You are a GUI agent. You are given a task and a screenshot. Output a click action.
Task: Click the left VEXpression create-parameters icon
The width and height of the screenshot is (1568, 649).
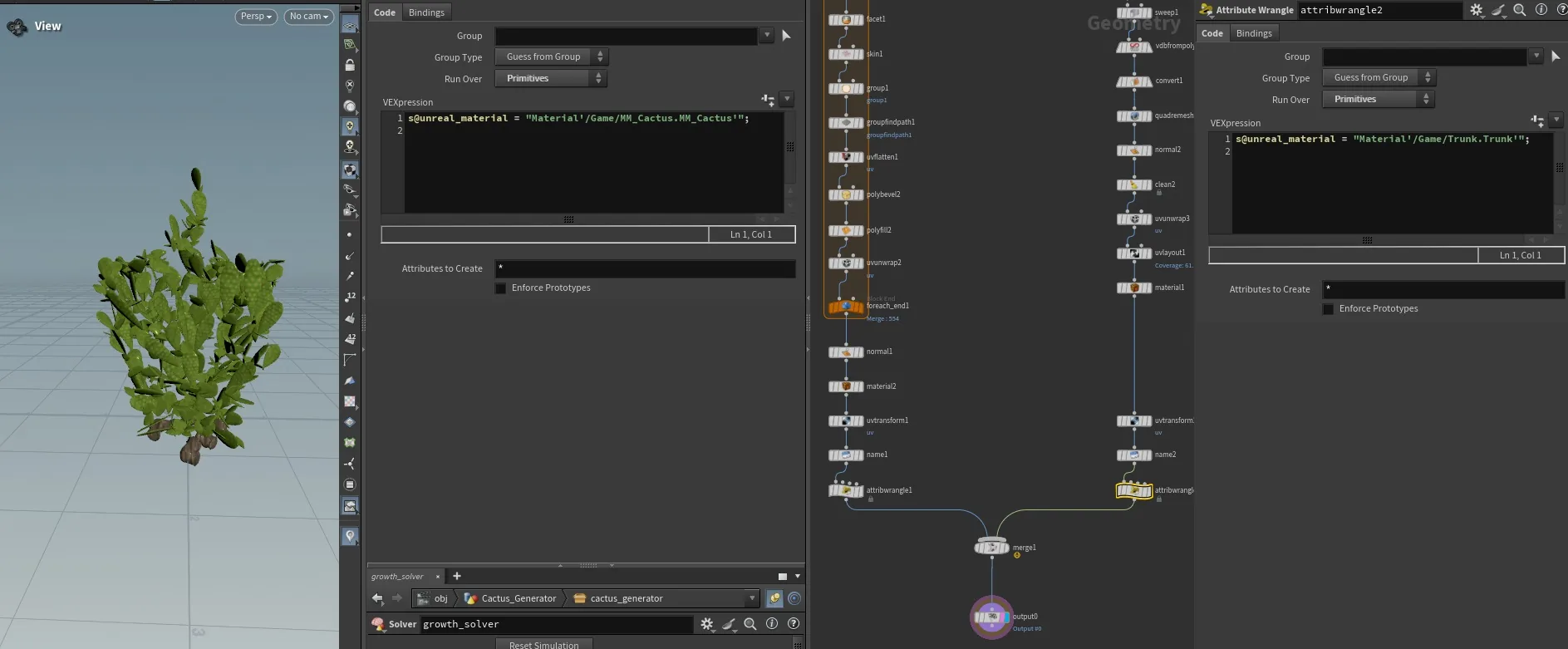pyautogui.click(x=769, y=100)
